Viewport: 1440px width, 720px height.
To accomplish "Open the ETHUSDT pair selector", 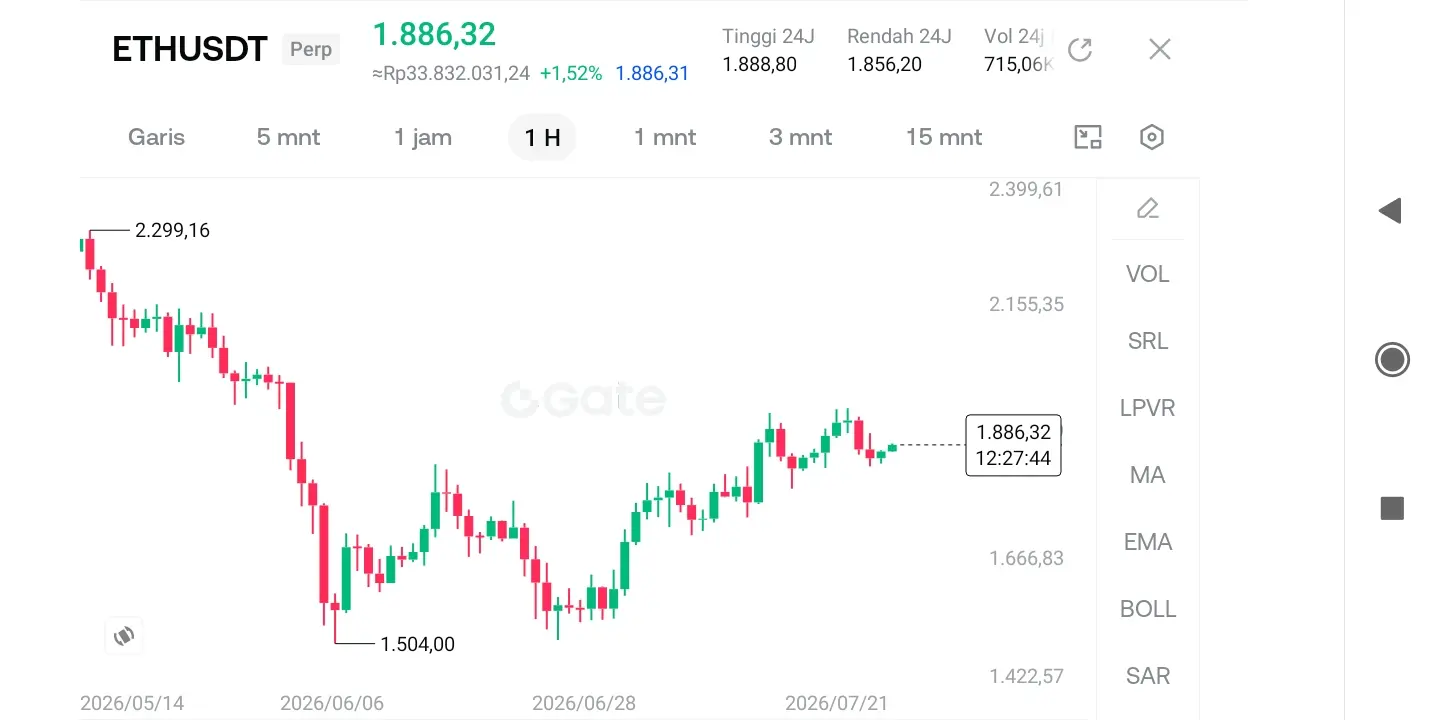I will [x=190, y=49].
